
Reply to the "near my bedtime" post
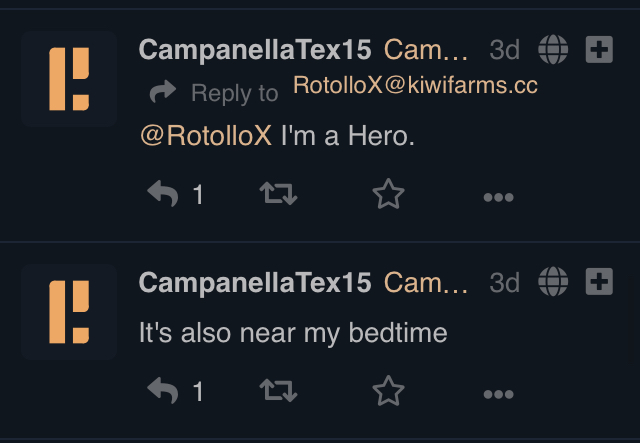coord(163,390)
